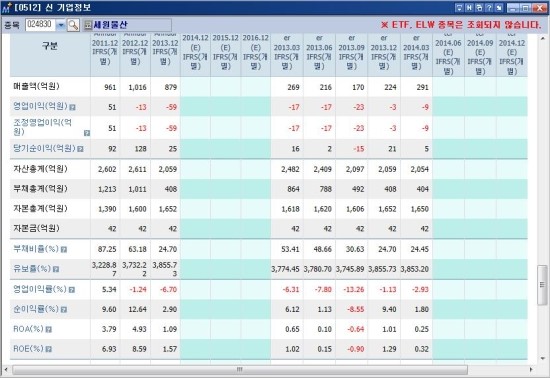This screenshot has width=550, height=378.
Task: Click the horizontal scrollbar right arrow
Action: [x=531, y=370]
